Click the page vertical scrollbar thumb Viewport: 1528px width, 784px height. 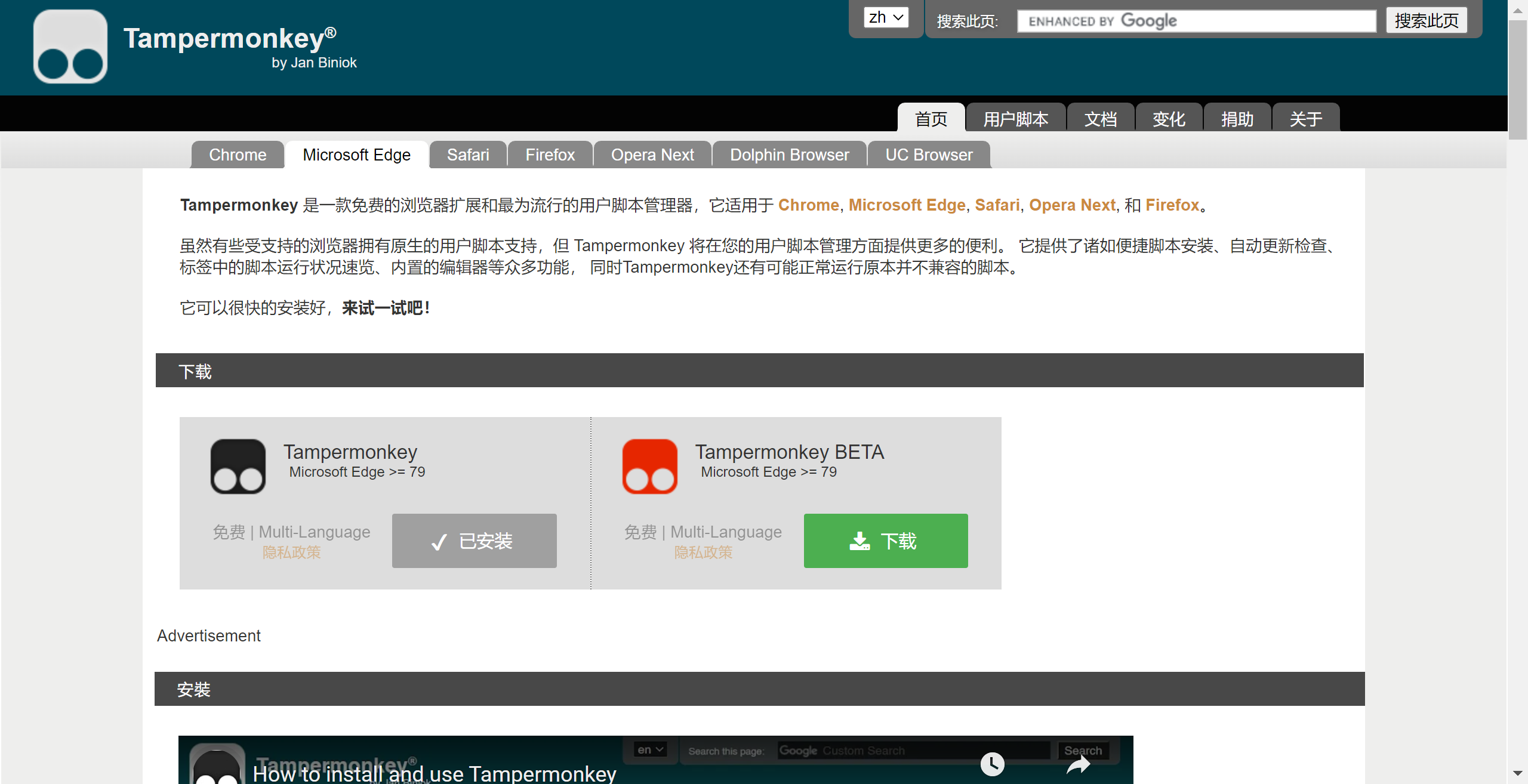tap(1517, 79)
